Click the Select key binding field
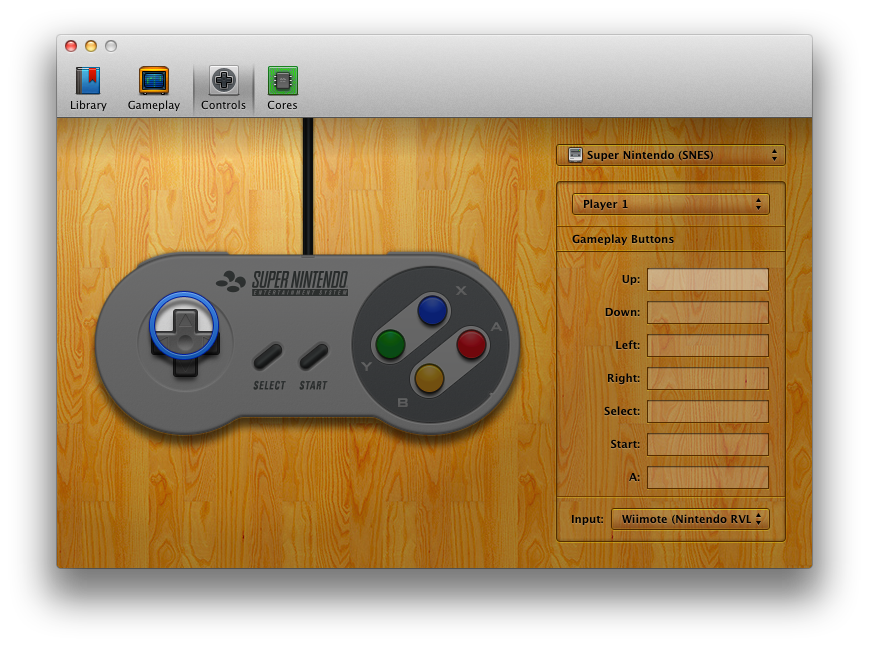Image resolution: width=869 pixels, height=647 pixels. (x=708, y=411)
